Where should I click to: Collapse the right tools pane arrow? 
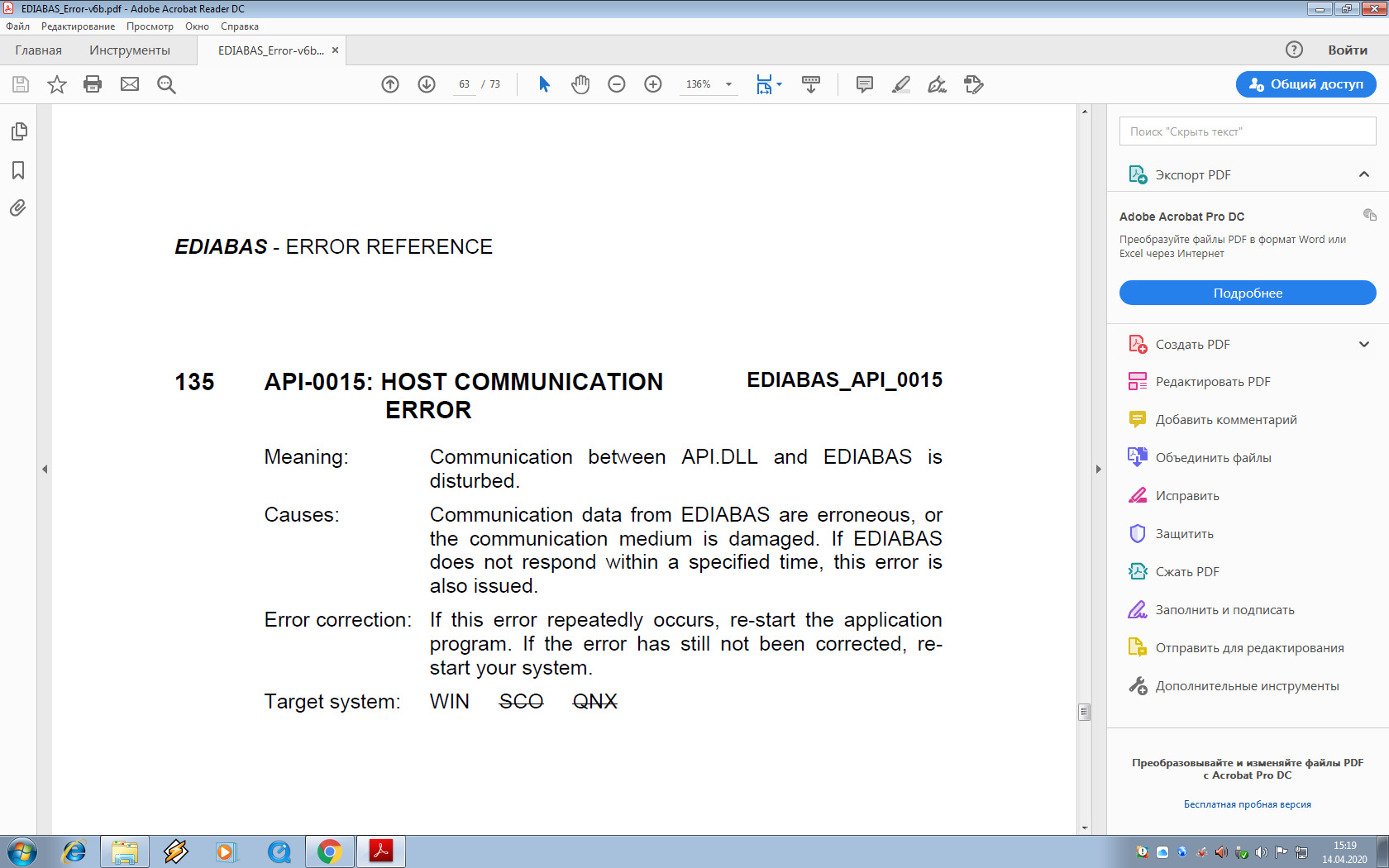[x=1099, y=470]
